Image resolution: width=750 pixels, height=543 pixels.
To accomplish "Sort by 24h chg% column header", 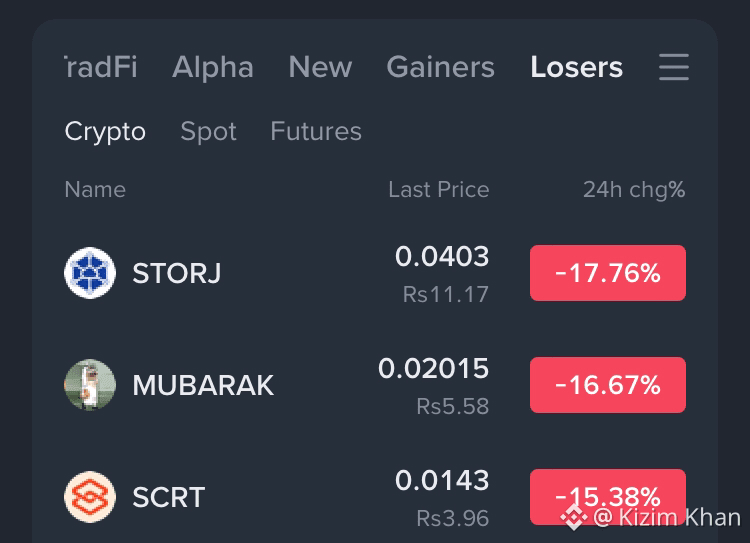I will (x=634, y=189).
